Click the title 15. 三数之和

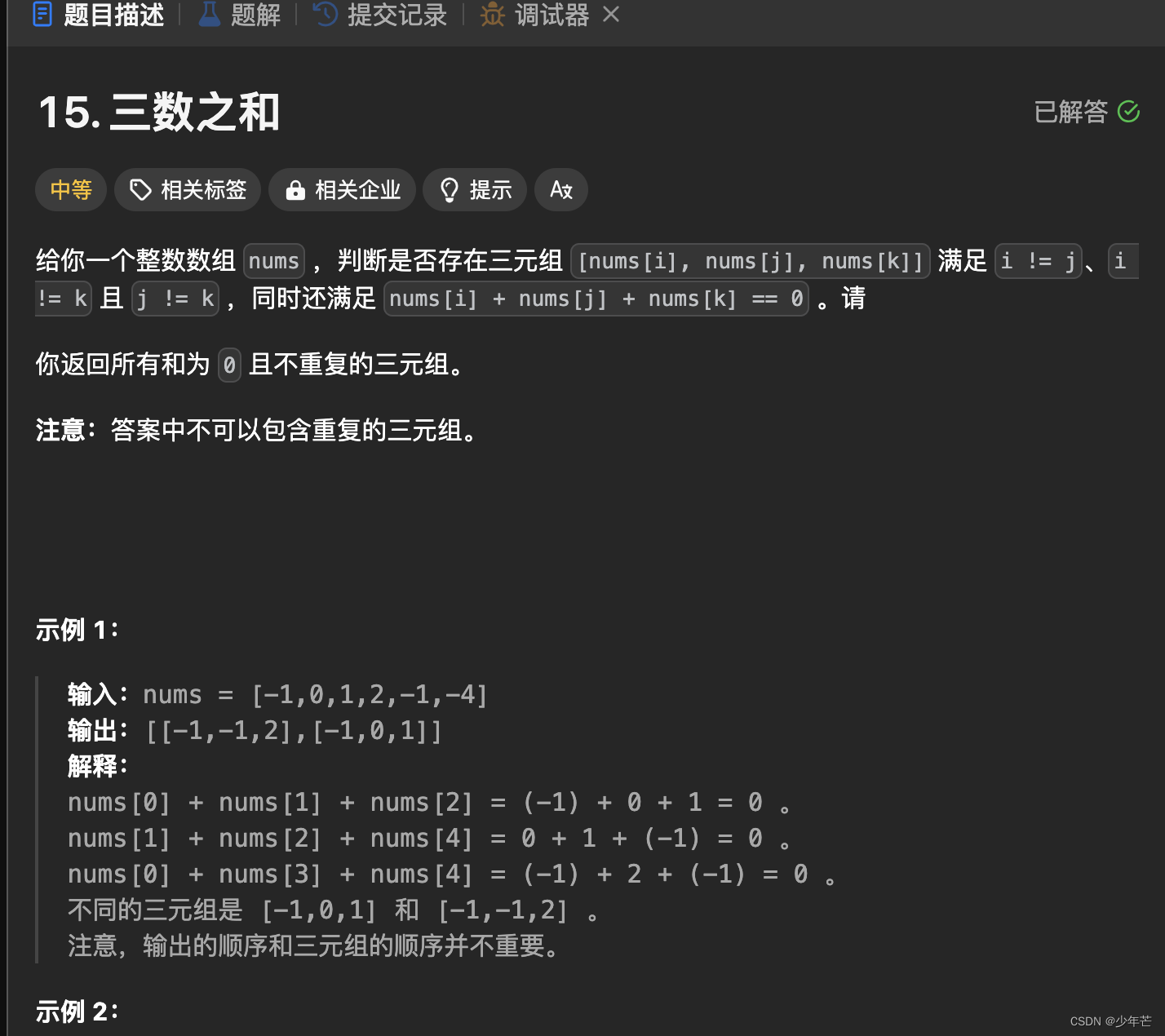pyautogui.click(x=159, y=112)
